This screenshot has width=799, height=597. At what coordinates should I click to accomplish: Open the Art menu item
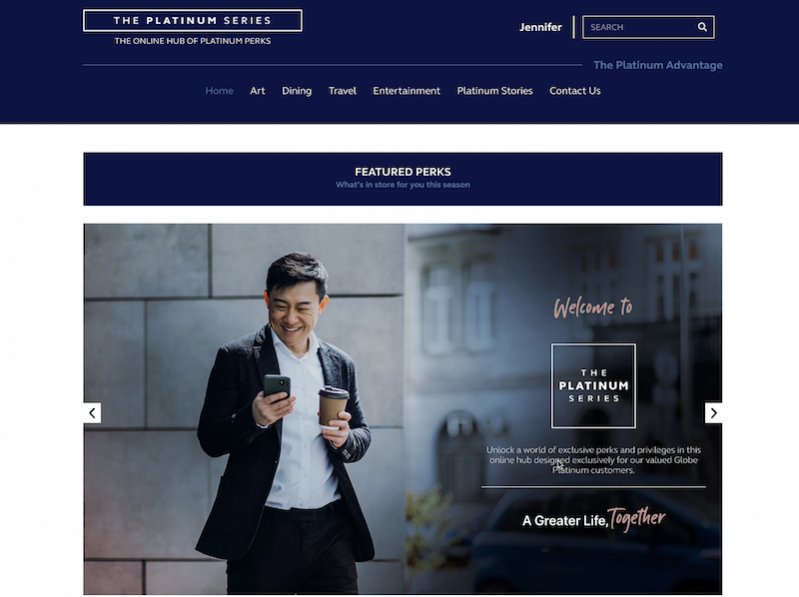[x=257, y=91]
